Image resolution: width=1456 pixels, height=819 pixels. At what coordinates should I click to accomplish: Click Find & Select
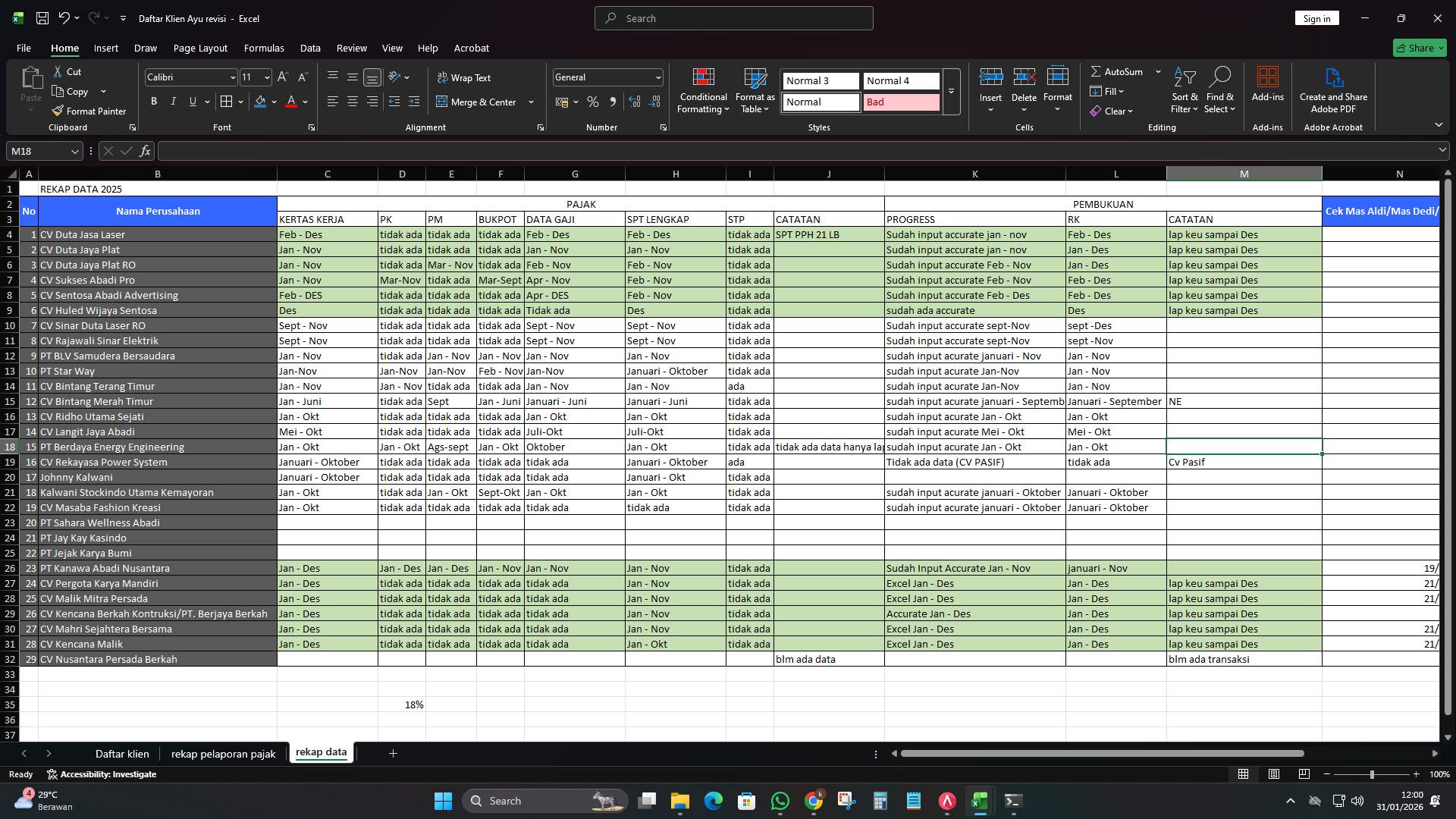(1220, 91)
